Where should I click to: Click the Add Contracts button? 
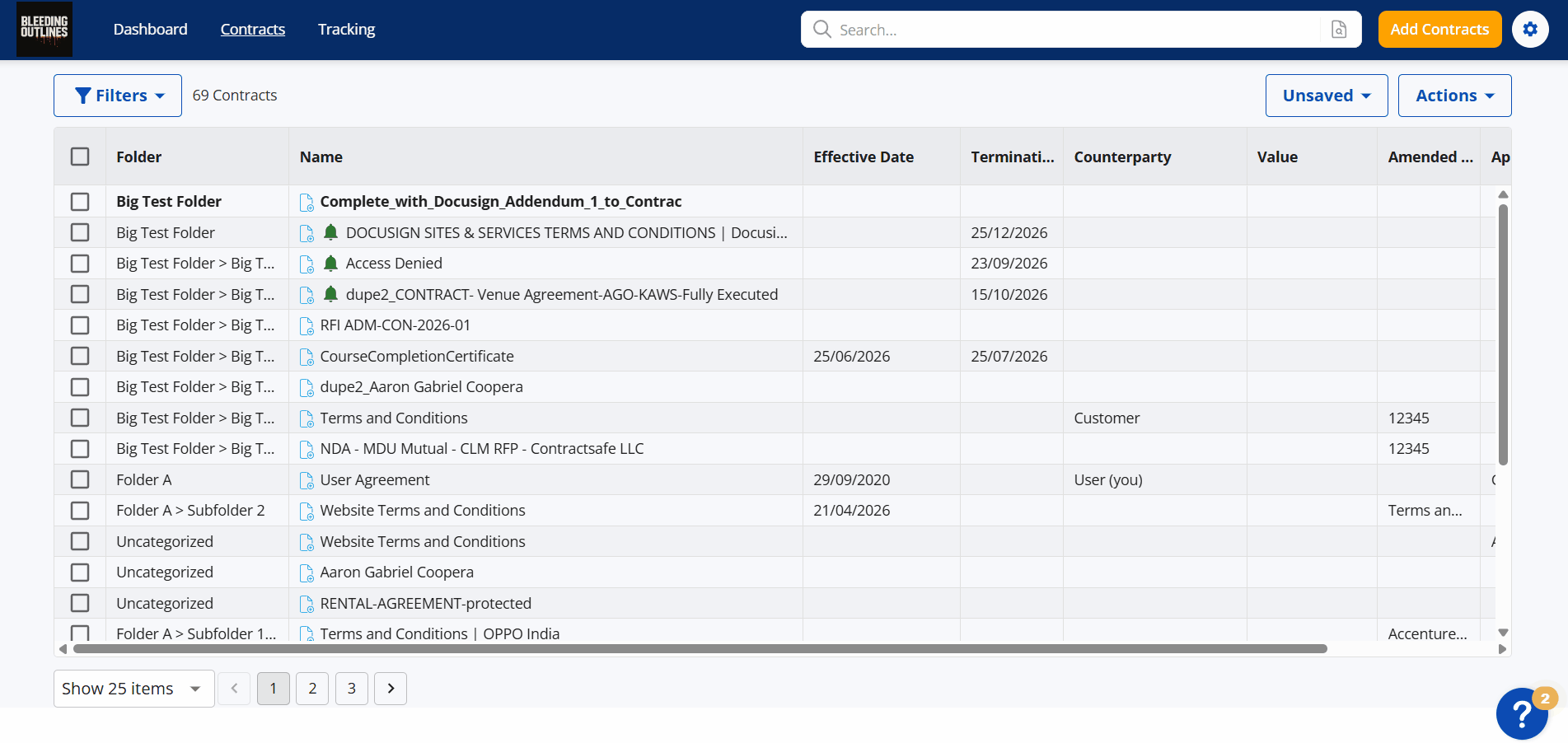[1439, 30]
